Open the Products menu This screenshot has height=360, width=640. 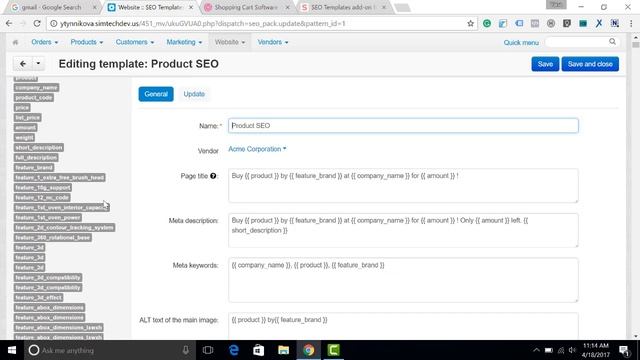tap(87, 42)
